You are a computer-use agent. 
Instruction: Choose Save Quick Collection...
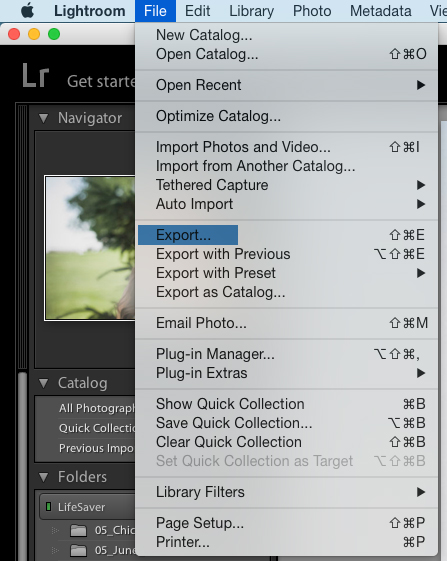[x=286, y=423]
